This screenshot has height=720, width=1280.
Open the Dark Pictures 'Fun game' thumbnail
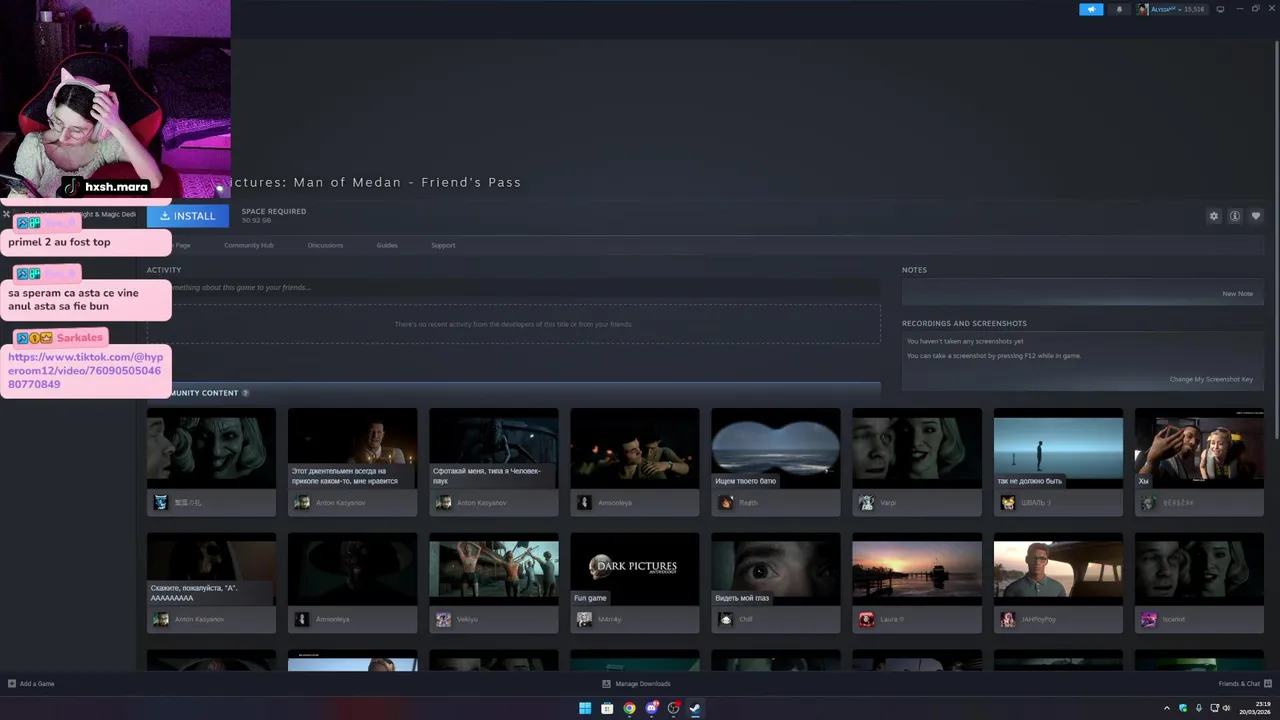634,569
